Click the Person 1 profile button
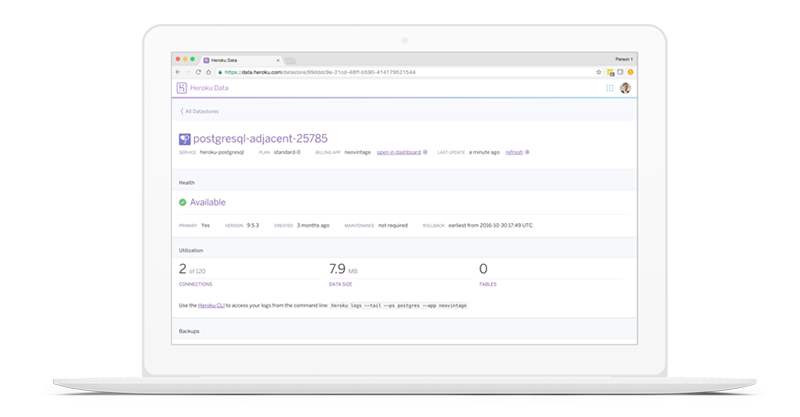 click(x=623, y=59)
